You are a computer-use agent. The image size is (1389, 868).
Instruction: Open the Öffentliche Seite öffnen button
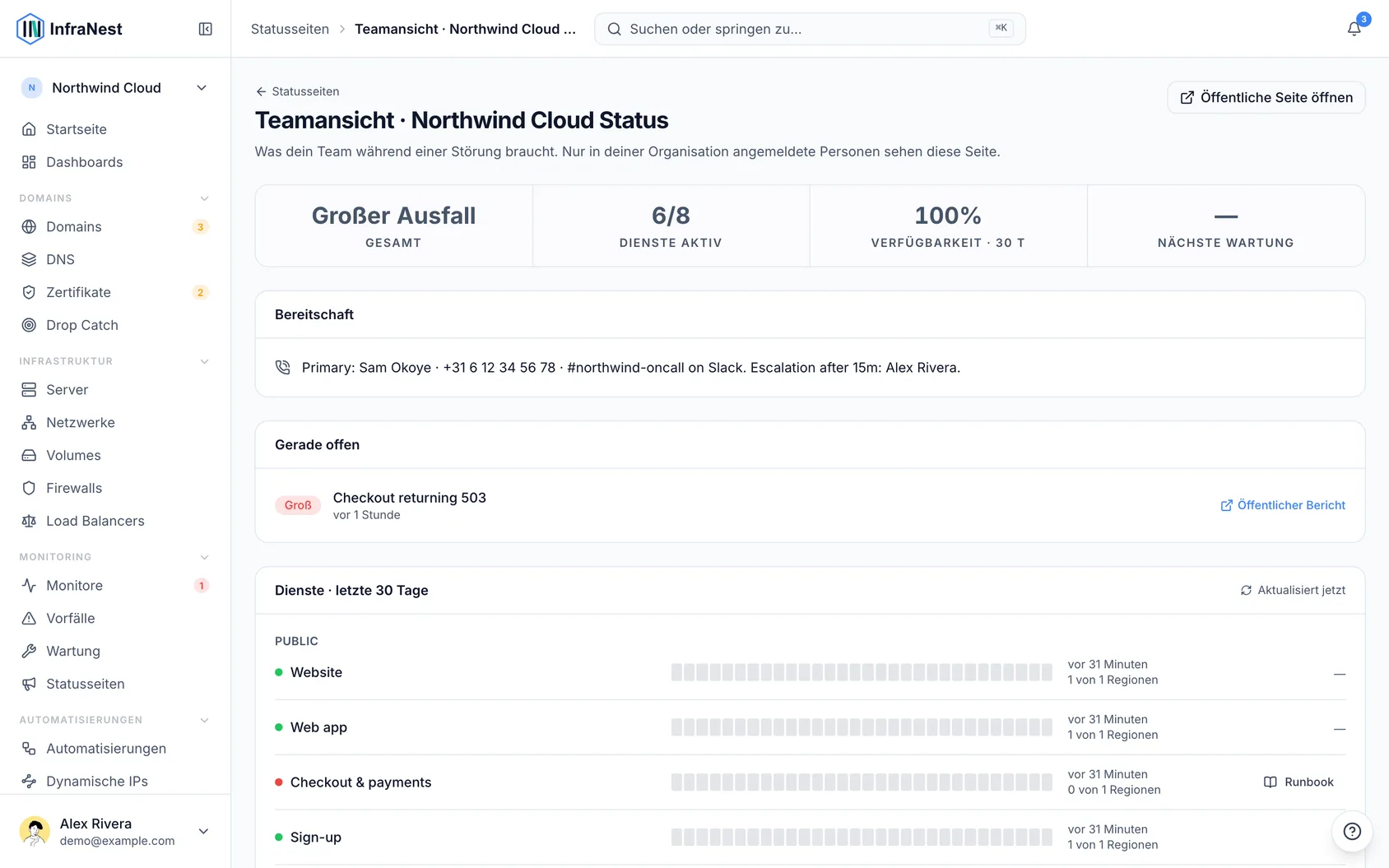pyautogui.click(x=1266, y=97)
